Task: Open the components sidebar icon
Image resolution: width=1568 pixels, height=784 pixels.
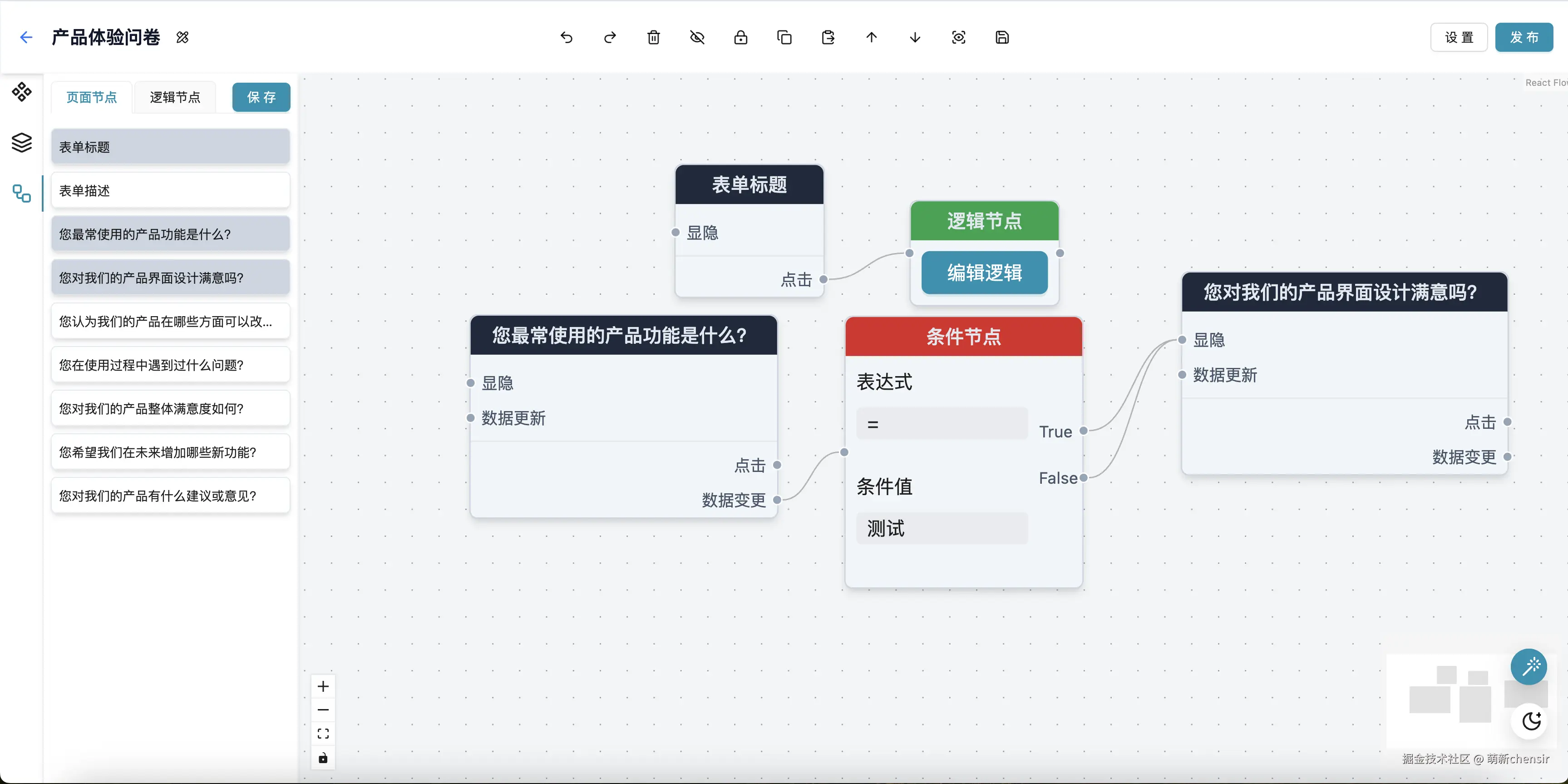Action: pyautogui.click(x=22, y=92)
